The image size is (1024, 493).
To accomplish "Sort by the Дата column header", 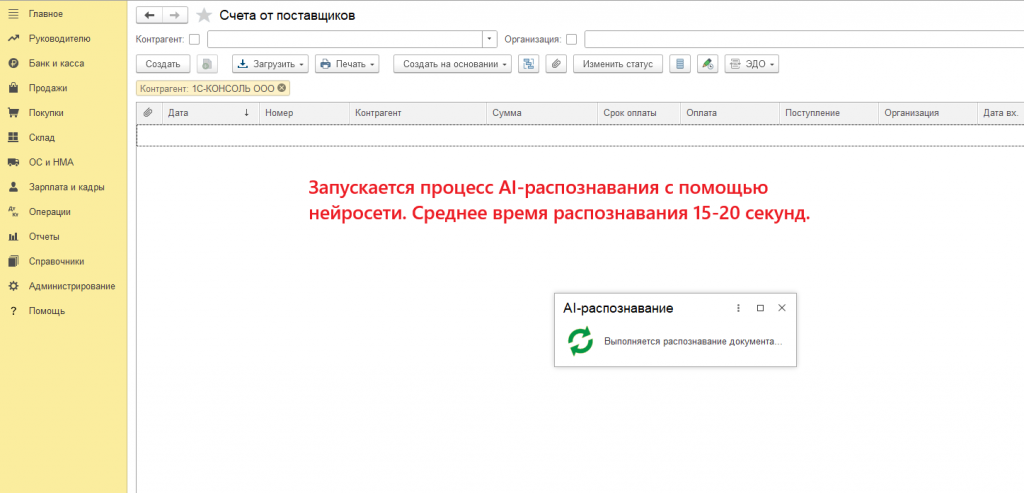I will pos(210,113).
